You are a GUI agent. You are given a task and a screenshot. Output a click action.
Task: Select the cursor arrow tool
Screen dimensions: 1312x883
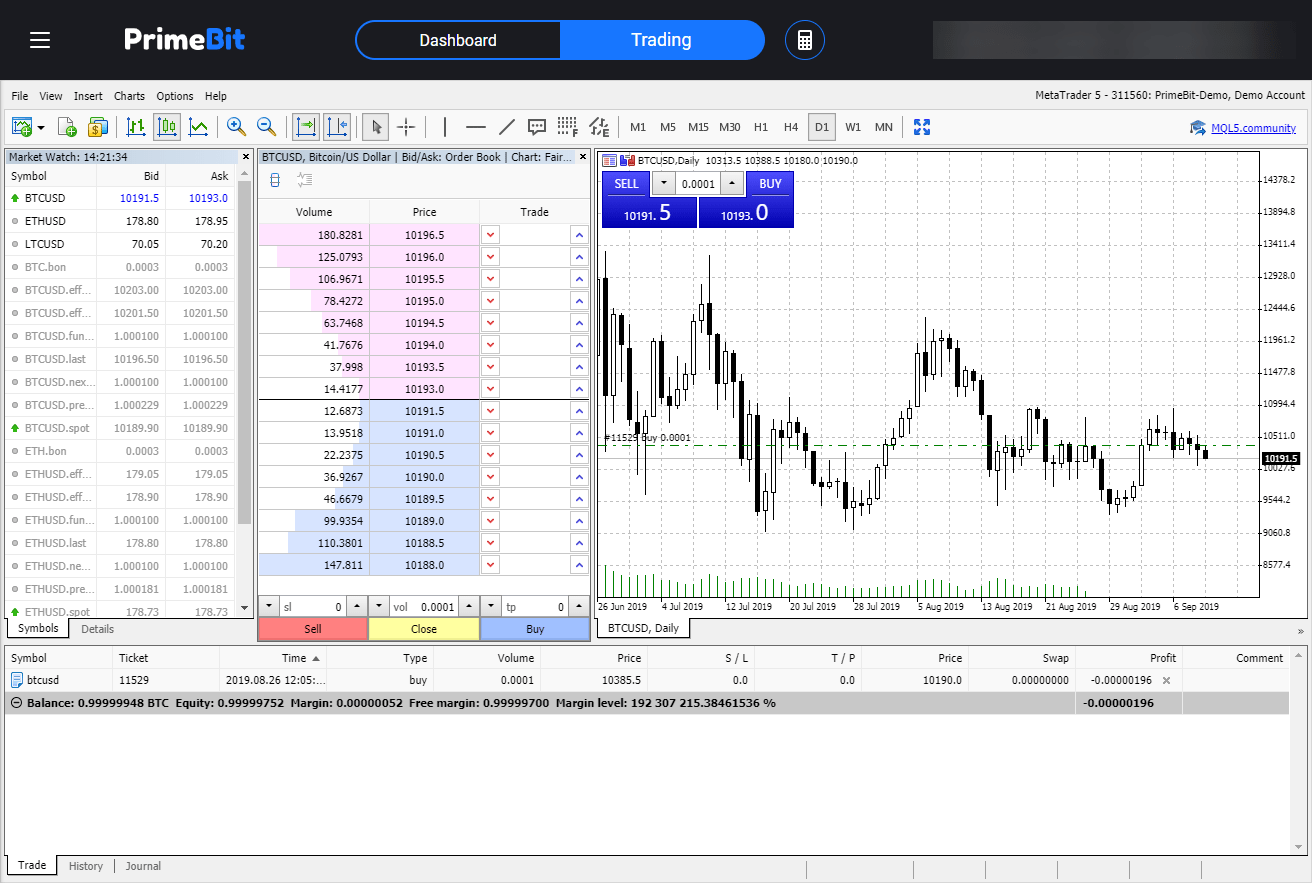pos(376,127)
